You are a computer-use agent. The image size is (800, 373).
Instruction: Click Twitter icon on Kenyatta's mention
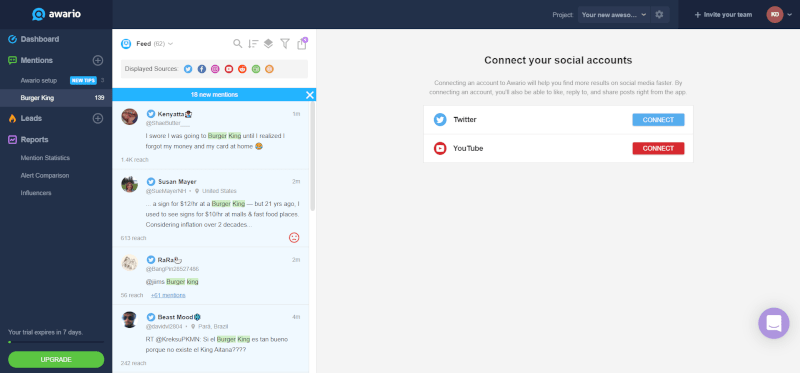pyautogui.click(x=151, y=114)
